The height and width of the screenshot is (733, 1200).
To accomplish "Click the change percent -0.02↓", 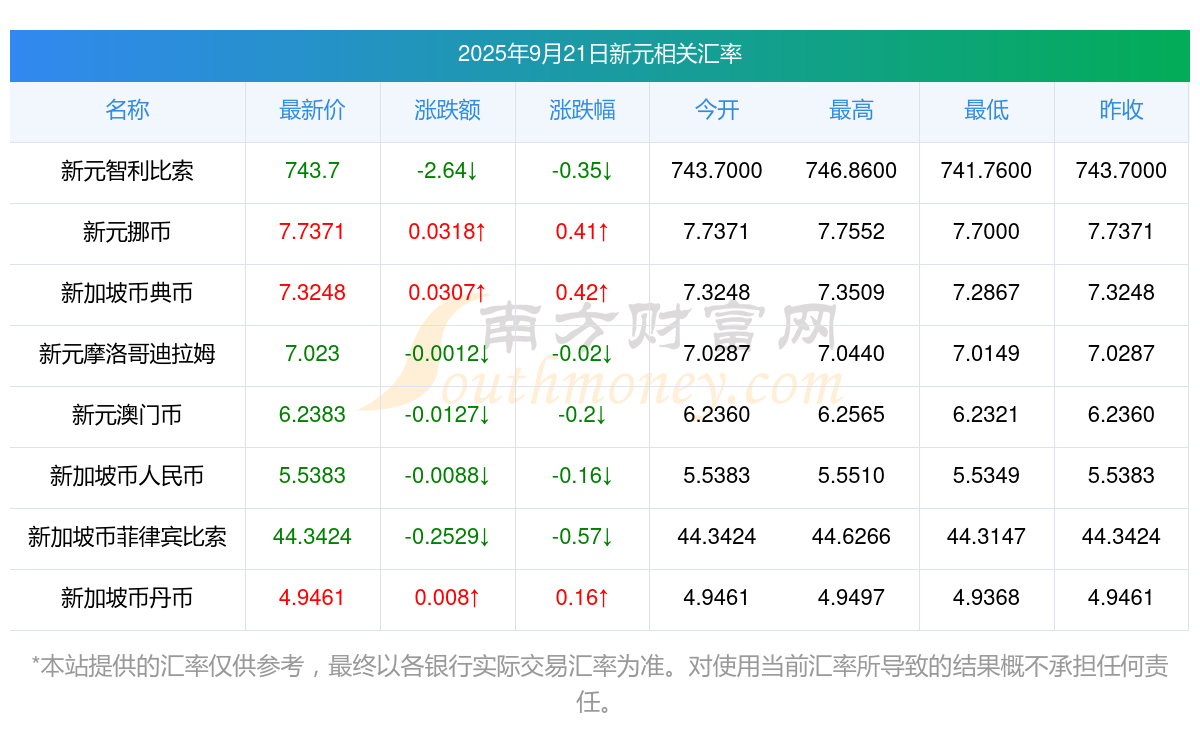I will (582, 354).
